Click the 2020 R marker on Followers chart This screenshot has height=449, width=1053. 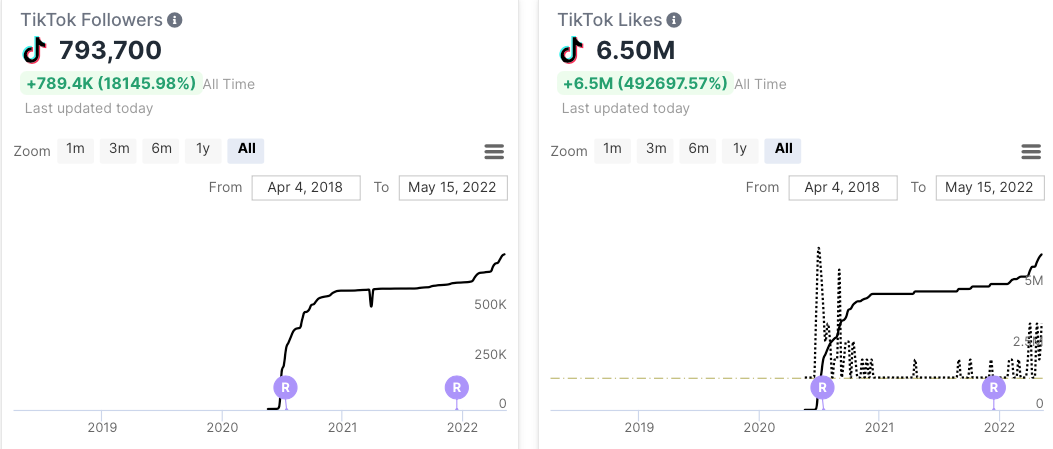[286, 387]
